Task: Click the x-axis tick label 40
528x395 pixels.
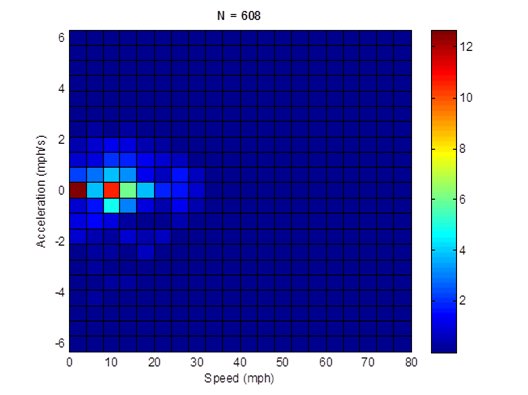Action: [x=240, y=362]
